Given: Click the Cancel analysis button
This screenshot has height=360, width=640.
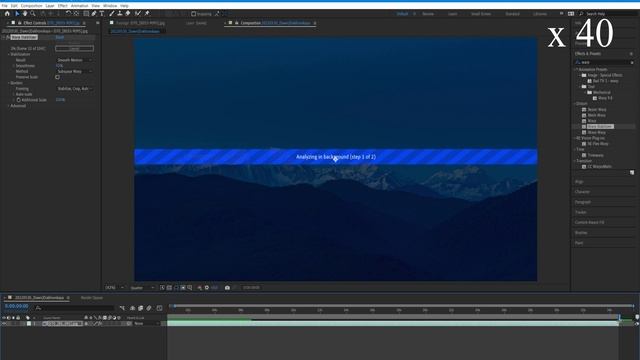Looking at the screenshot, I should tap(74, 48).
